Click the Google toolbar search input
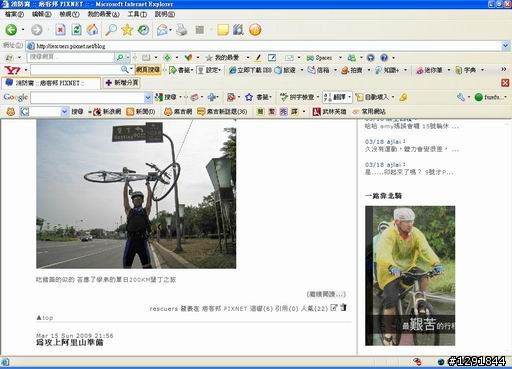512x369 pixels. (x=88, y=98)
